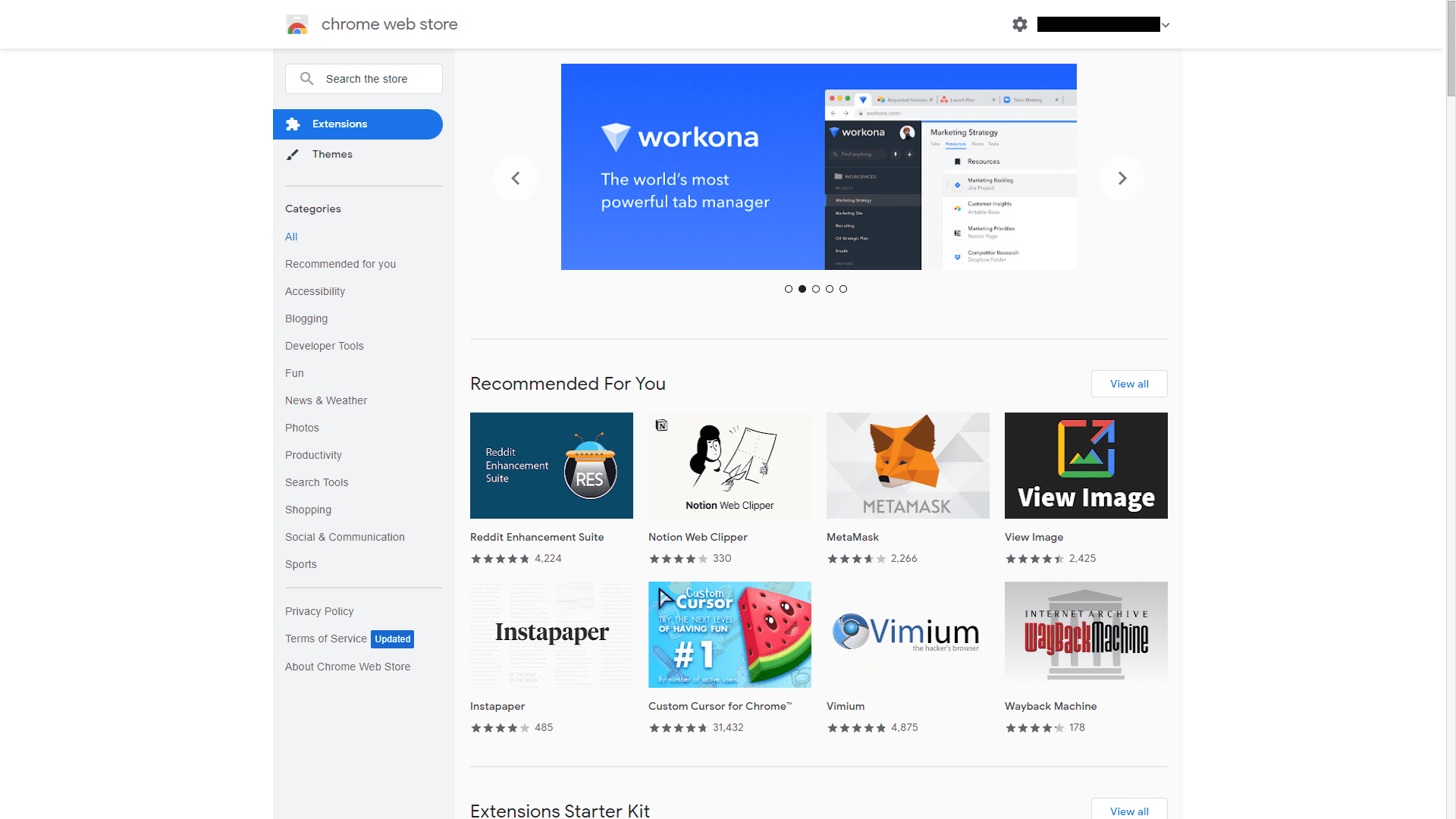Click the Productivity category link
Image resolution: width=1456 pixels, height=819 pixels.
point(313,455)
